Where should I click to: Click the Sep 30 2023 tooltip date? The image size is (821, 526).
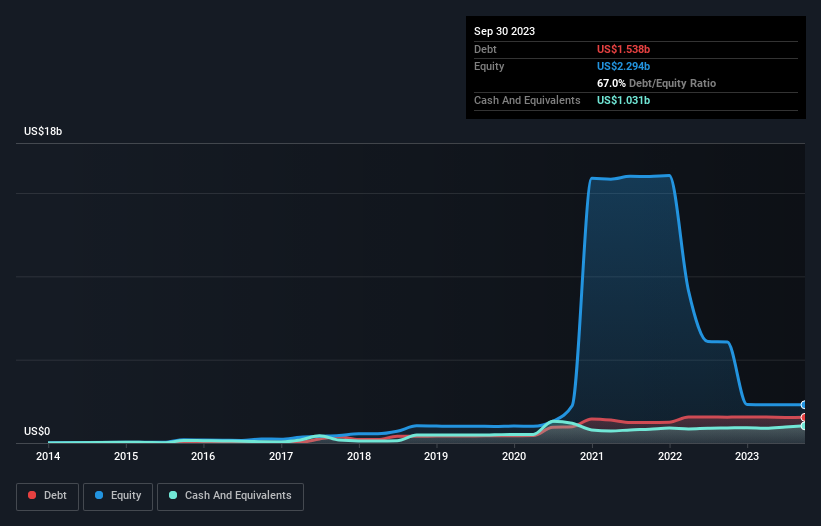[504, 31]
